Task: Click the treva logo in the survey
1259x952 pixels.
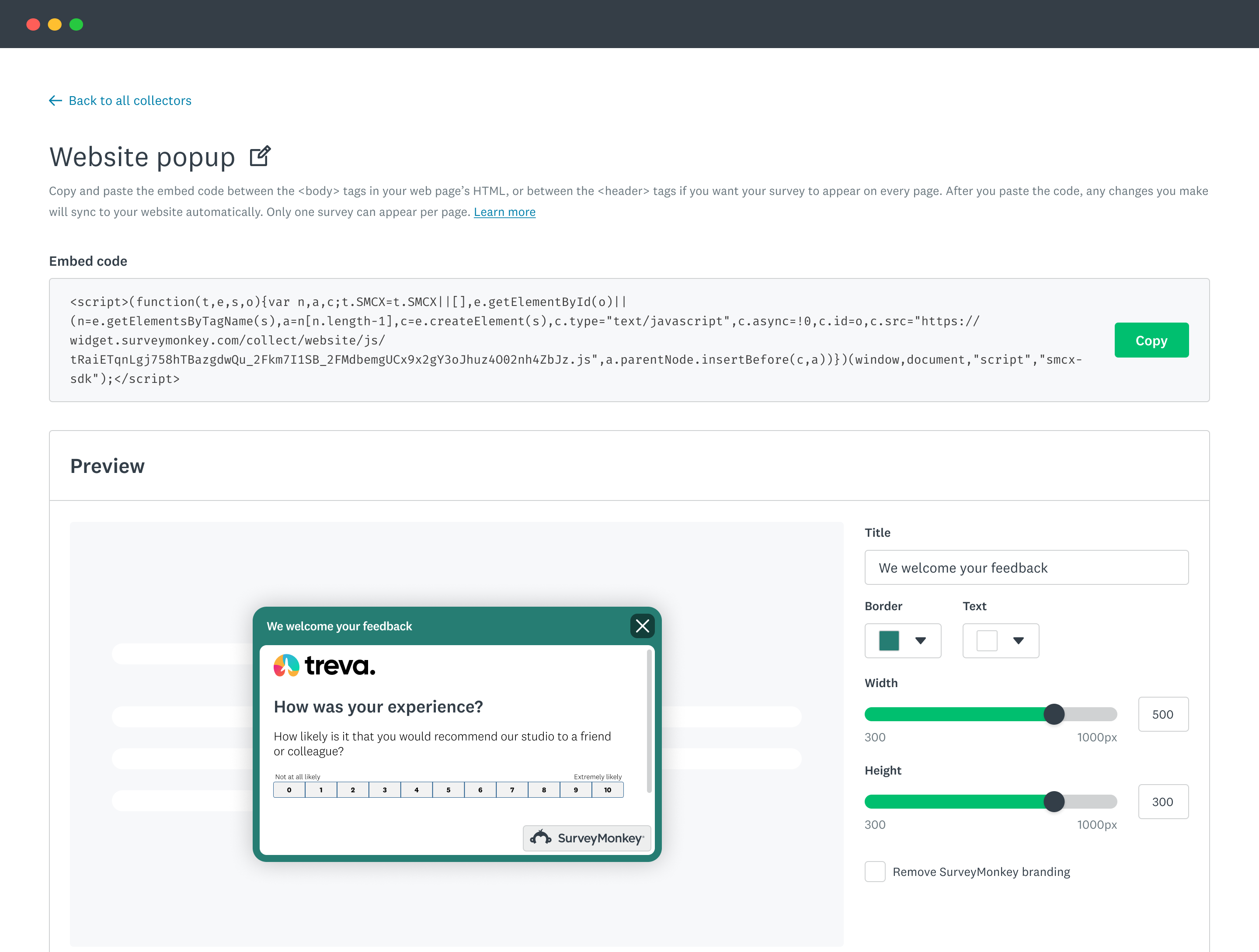Action: 324,665
